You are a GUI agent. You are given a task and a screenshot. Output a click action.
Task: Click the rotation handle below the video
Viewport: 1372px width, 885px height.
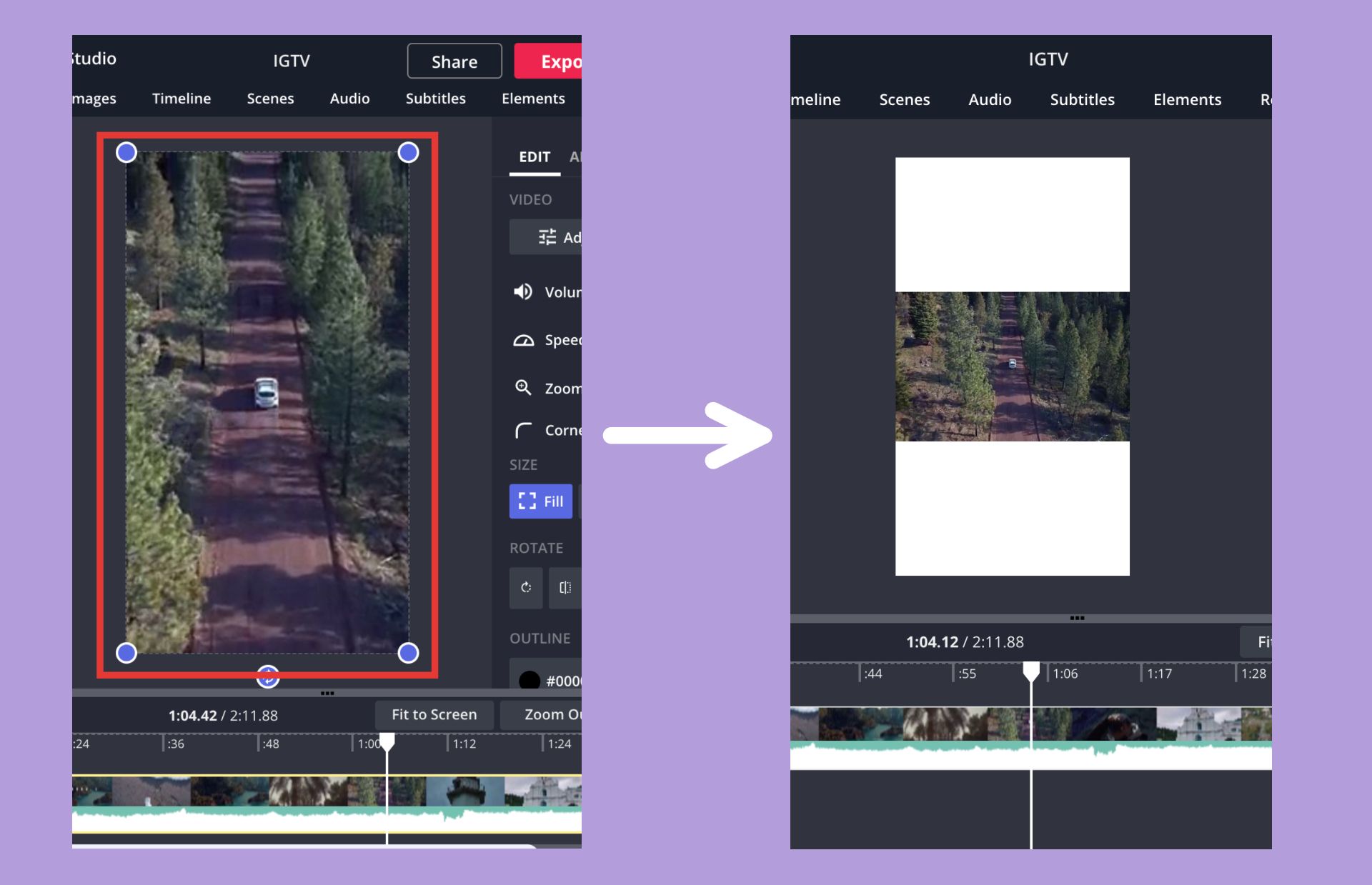tap(267, 676)
